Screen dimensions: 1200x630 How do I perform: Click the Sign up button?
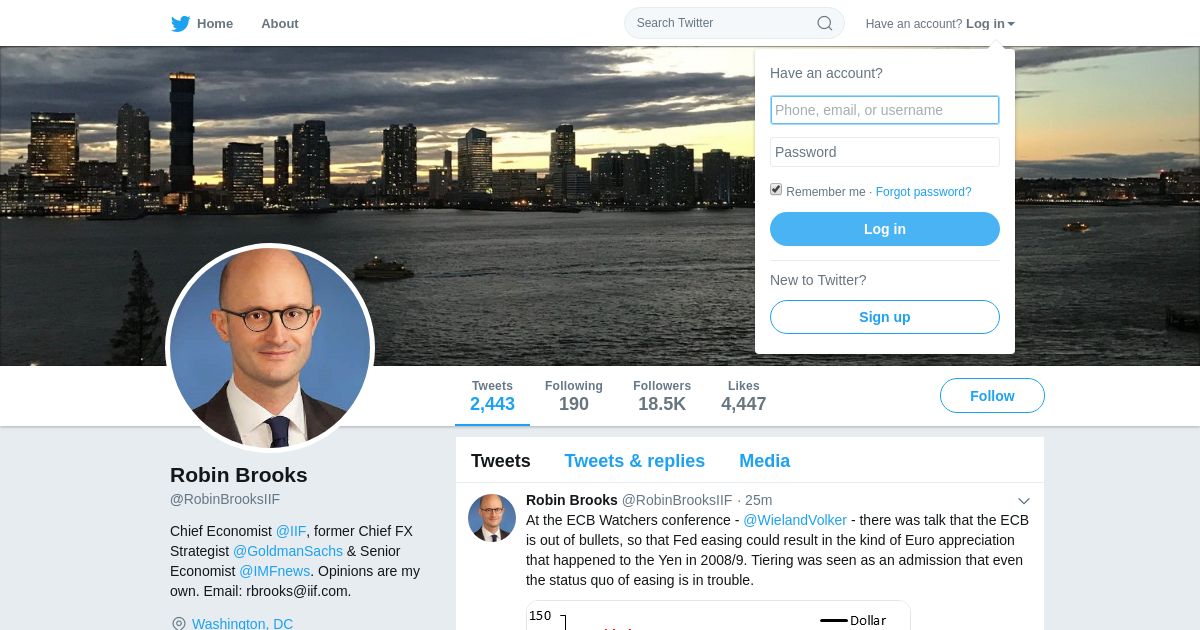[x=885, y=317]
